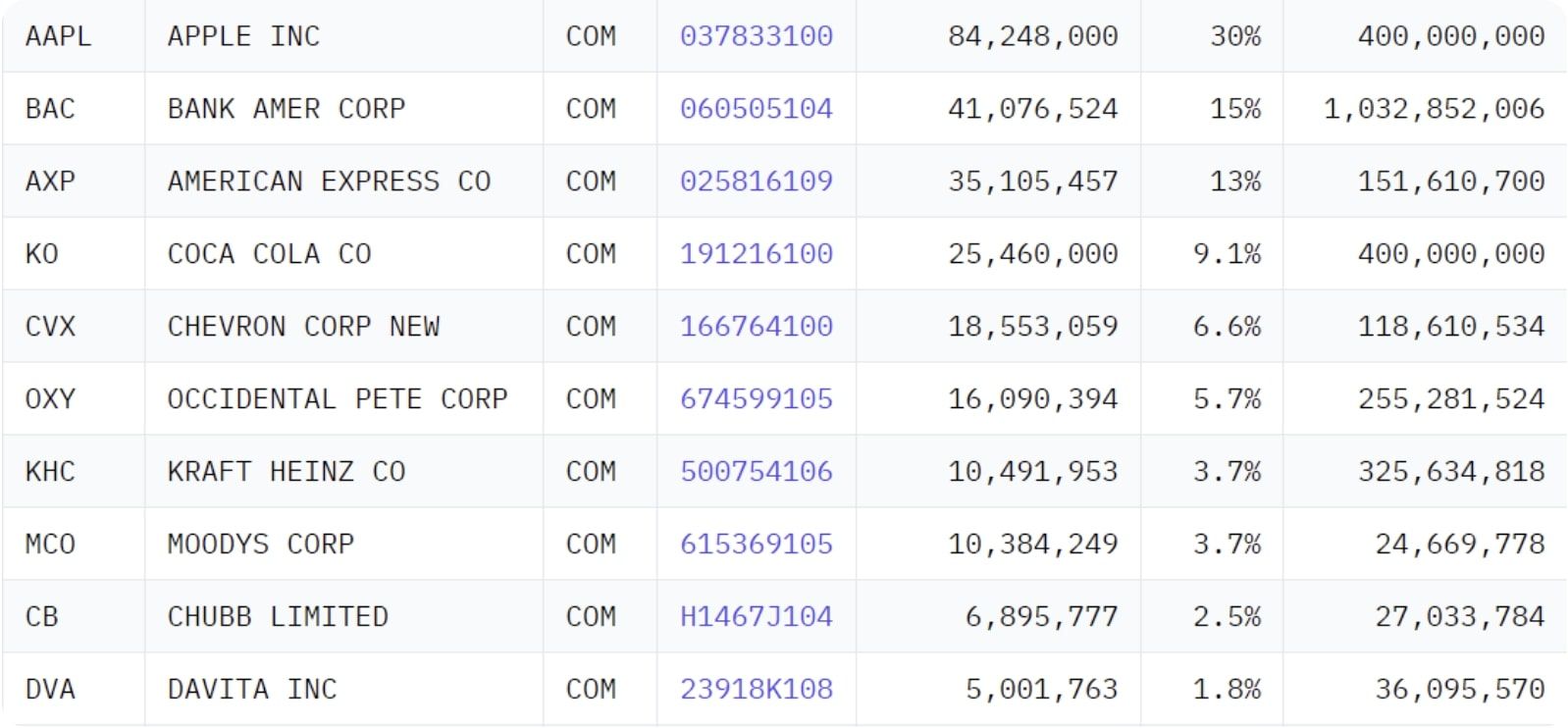The image size is (1568, 728).
Task: Click the AMERICAN EXPRESS CO company name
Action: (x=329, y=182)
